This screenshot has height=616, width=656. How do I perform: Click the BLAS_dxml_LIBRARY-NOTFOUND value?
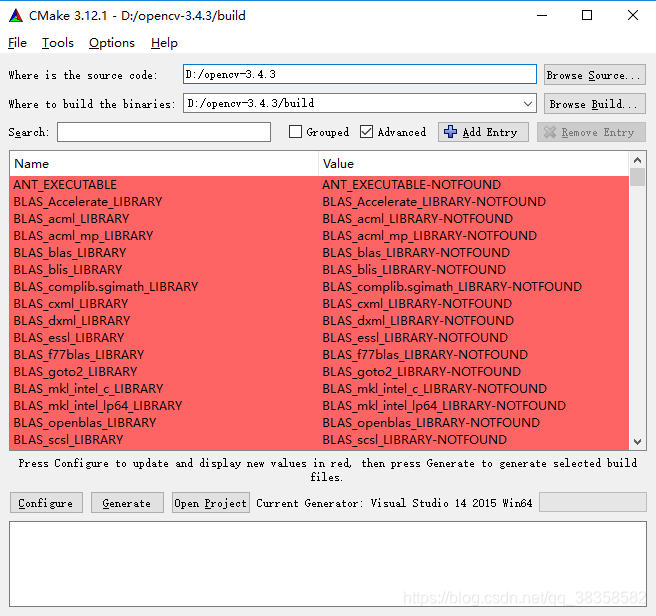(418, 321)
